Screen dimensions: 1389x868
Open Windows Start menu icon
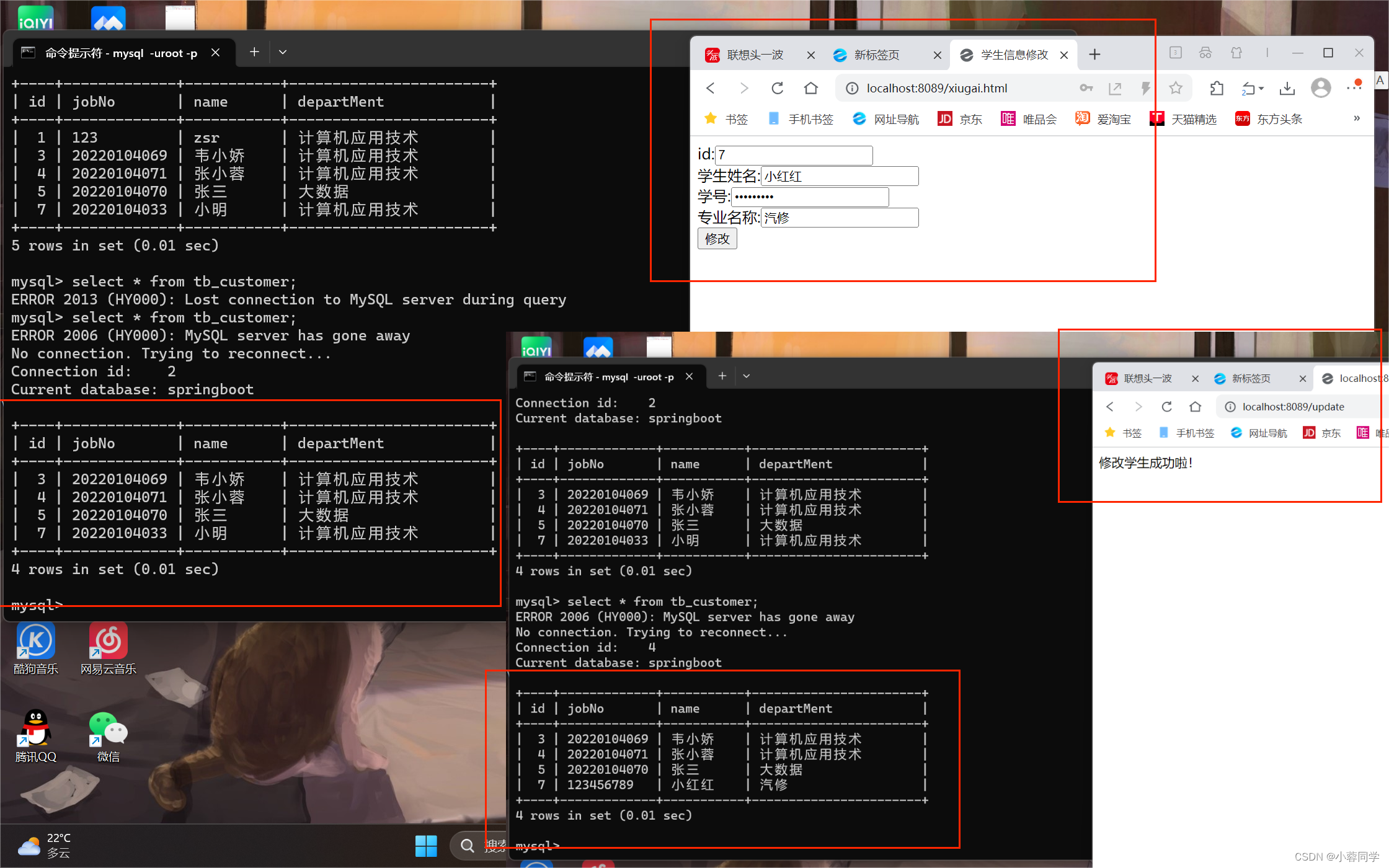[x=425, y=846]
